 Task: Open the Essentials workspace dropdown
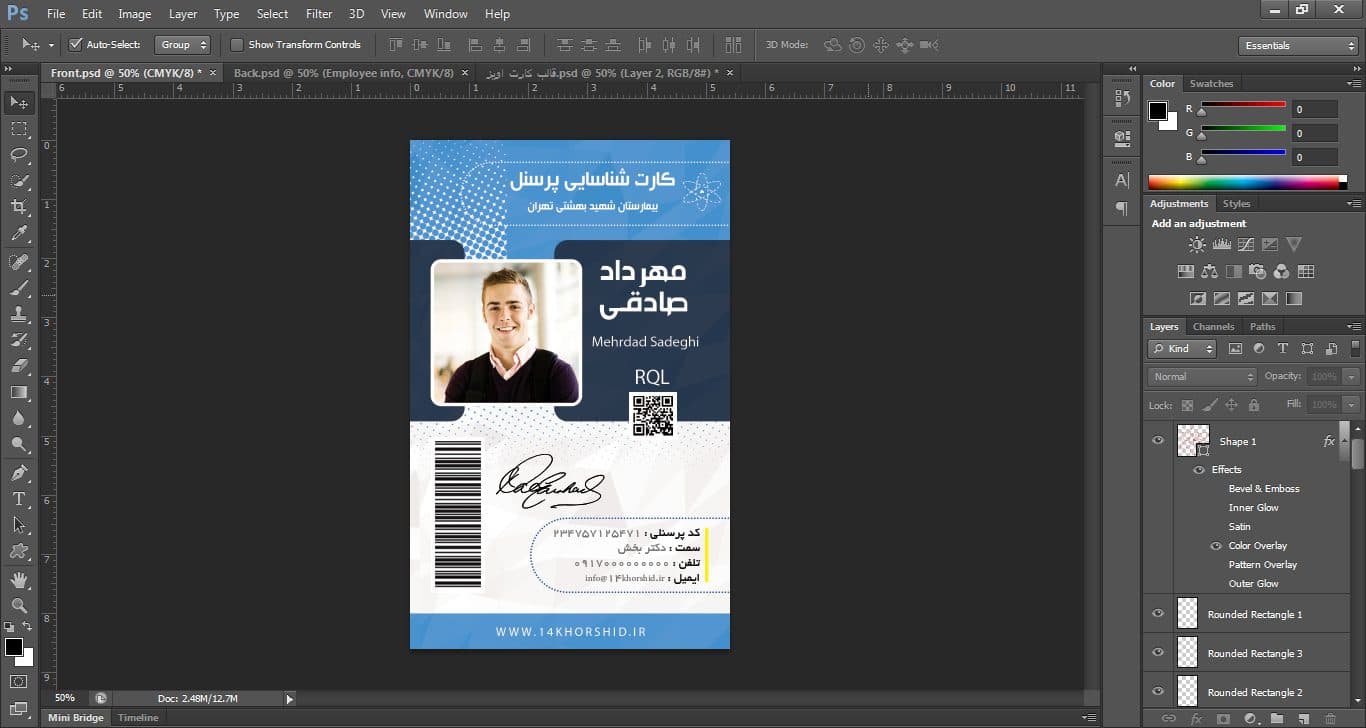pos(1297,46)
